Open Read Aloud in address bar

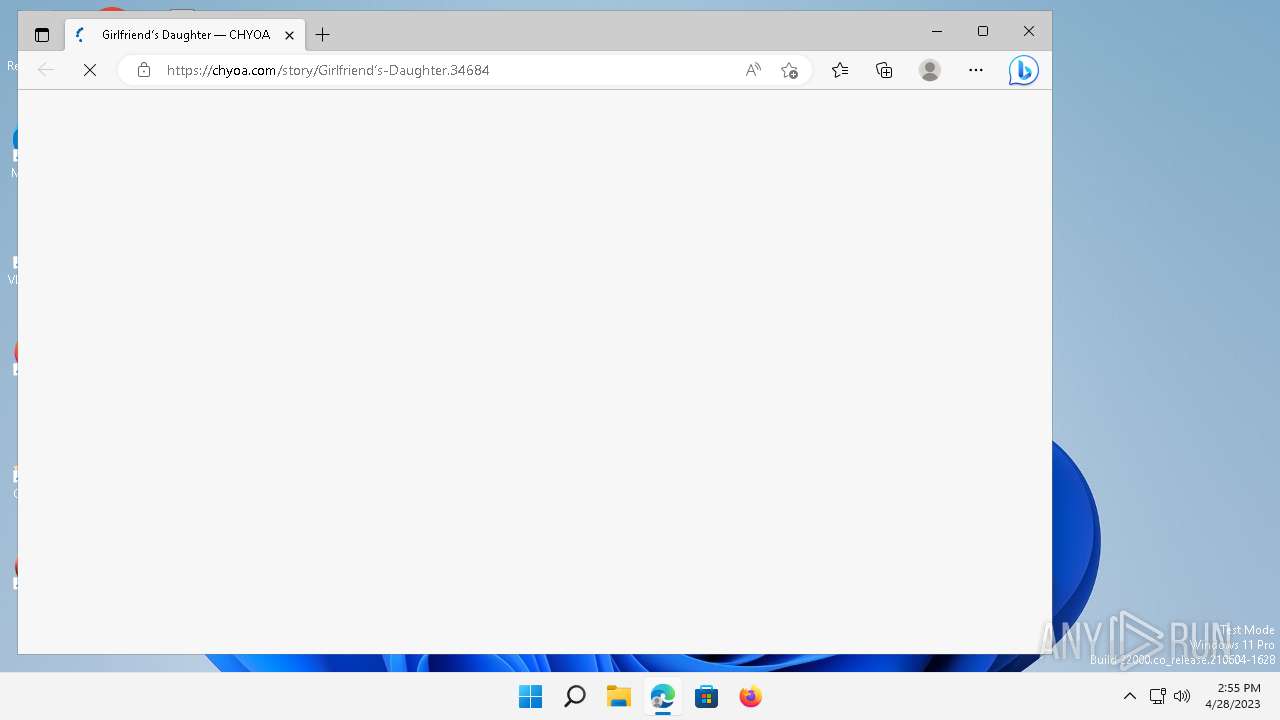(753, 70)
